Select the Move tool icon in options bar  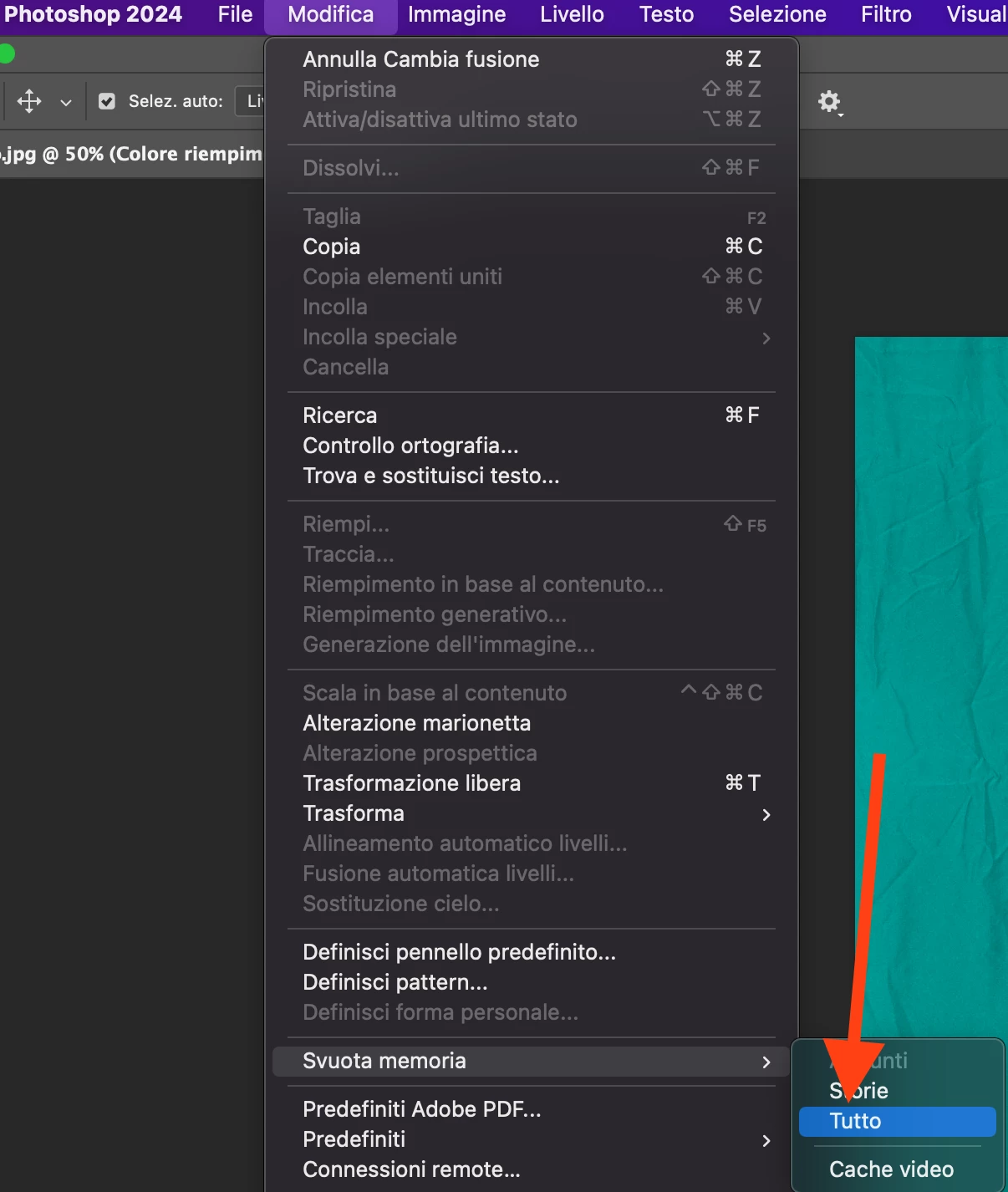(x=29, y=101)
